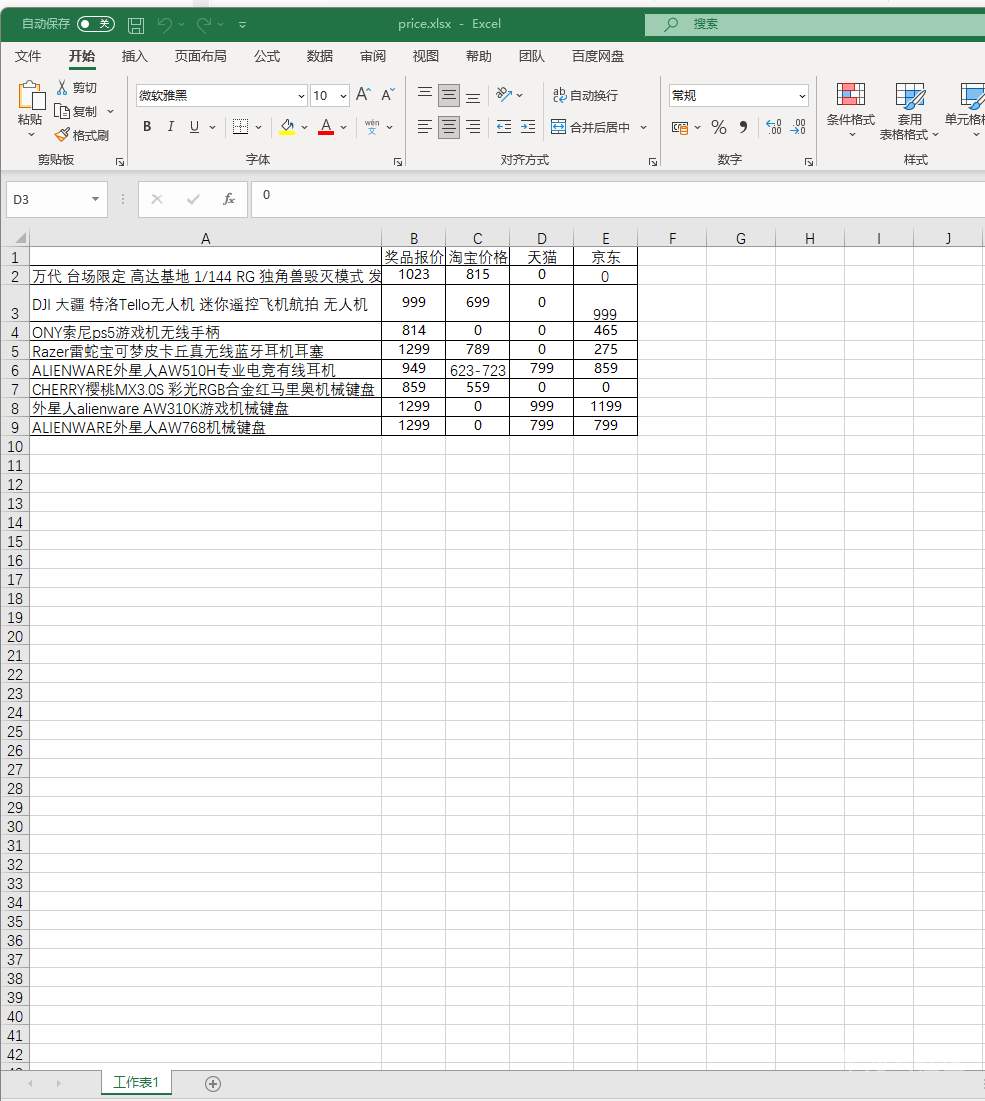Toggle Underline formatting

click(x=194, y=126)
